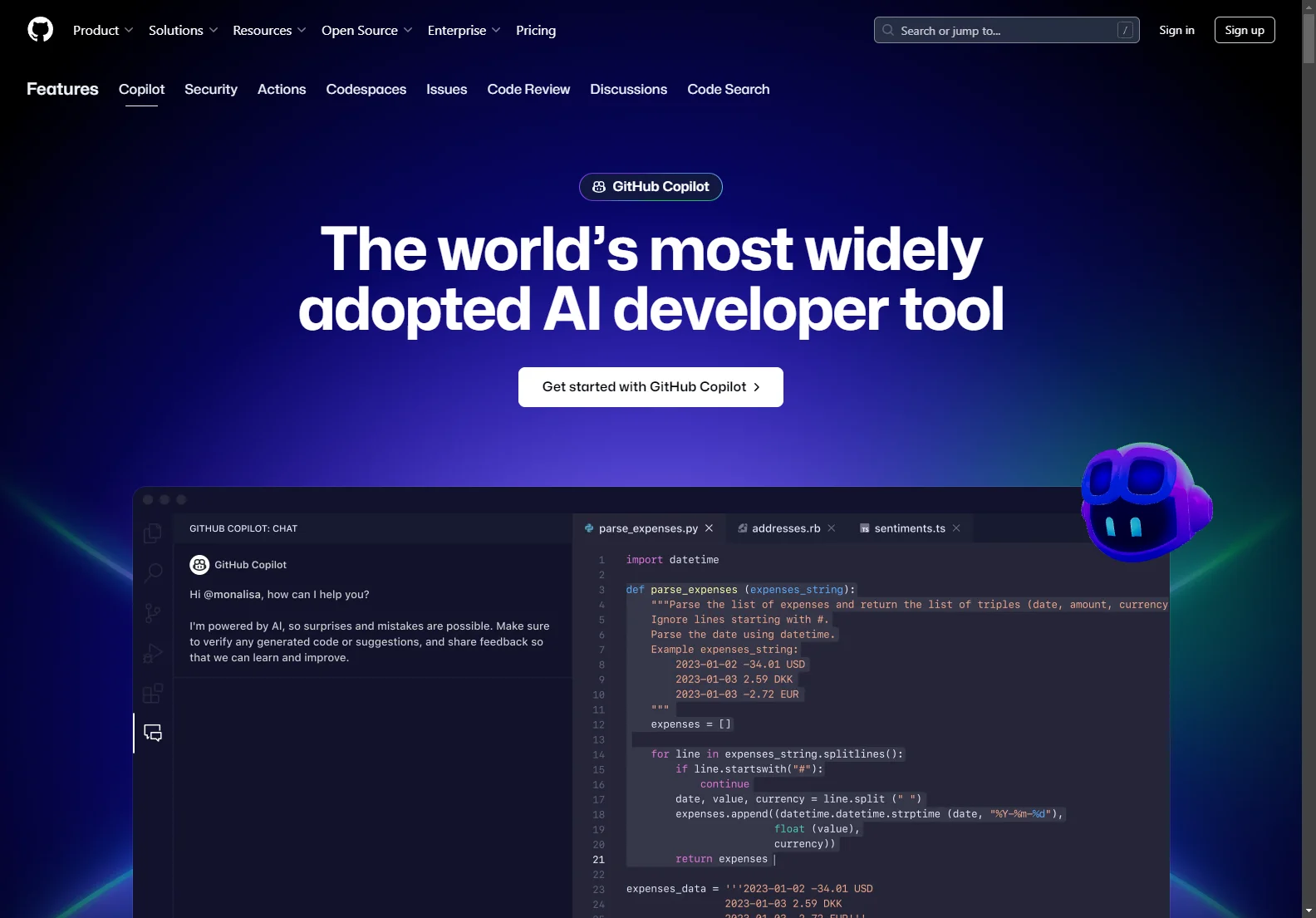Go to the Pricing page
The image size is (1316, 918).
click(536, 30)
